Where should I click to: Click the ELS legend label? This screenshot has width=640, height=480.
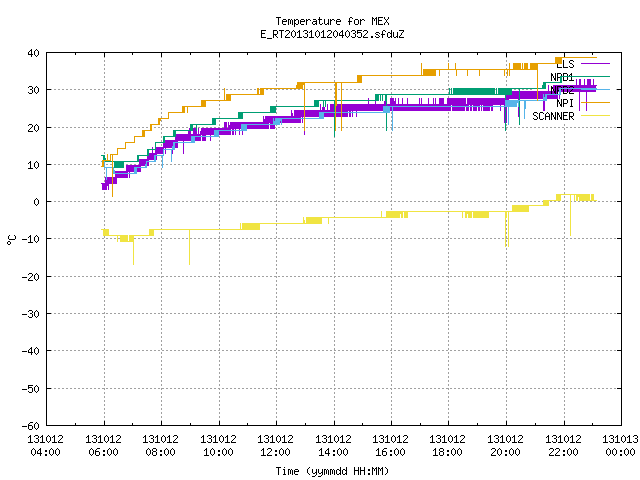pos(565,64)
